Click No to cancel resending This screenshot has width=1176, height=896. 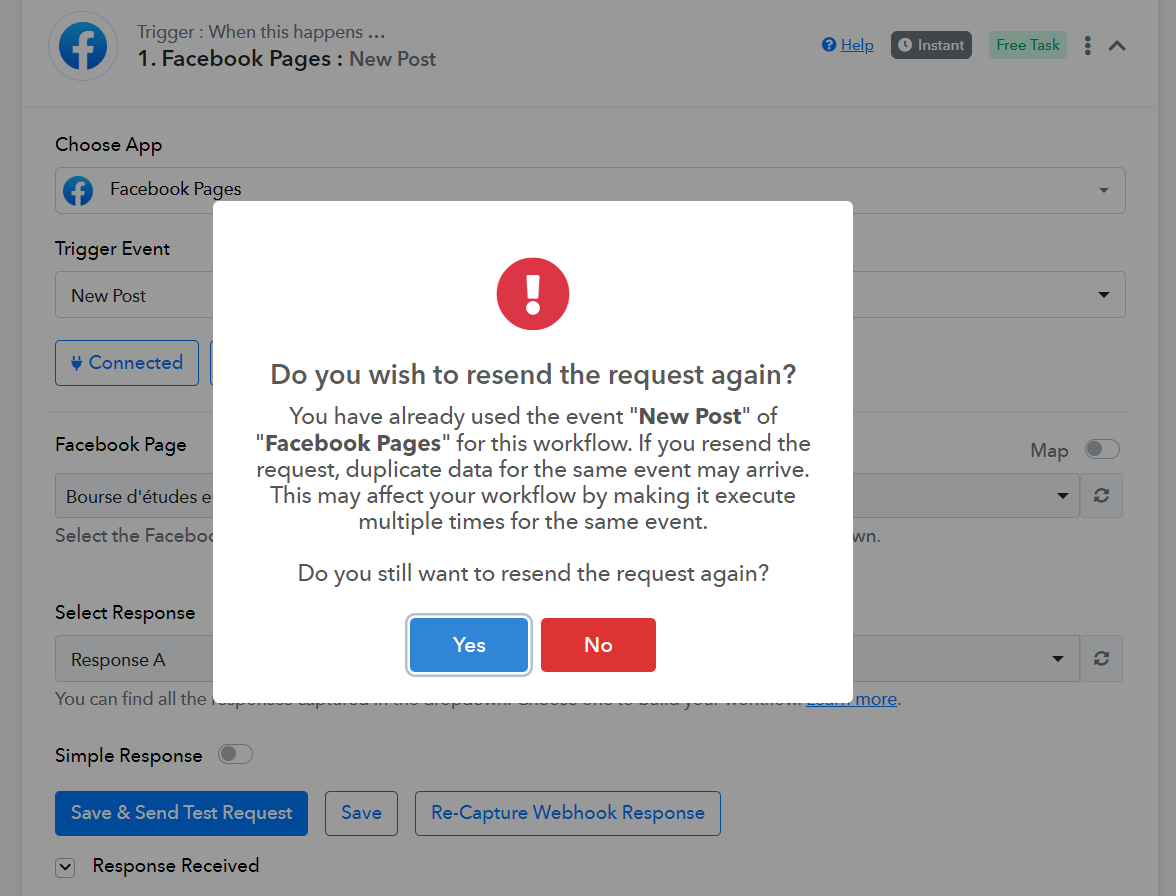point(598,645)
